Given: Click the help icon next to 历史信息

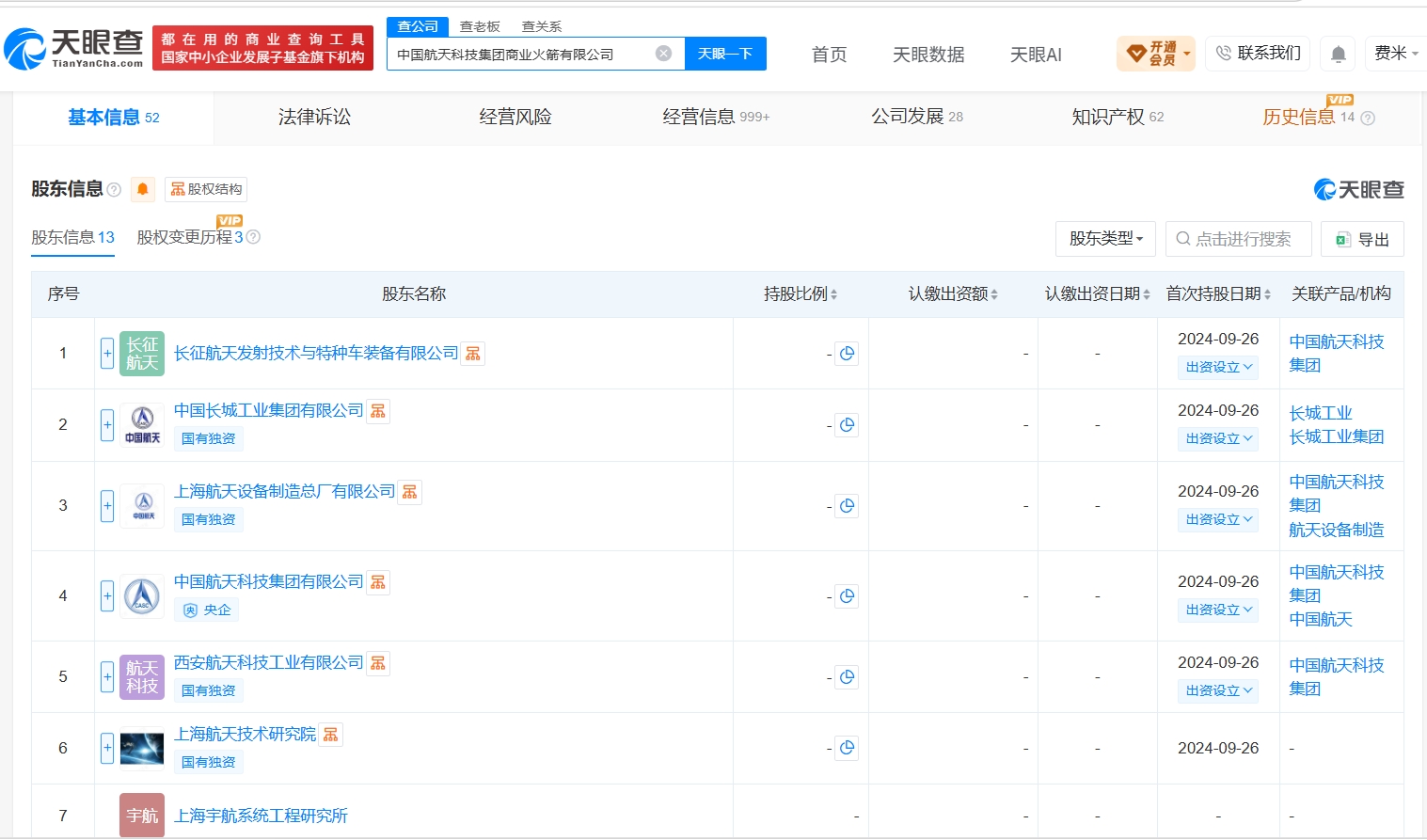Looking at the screenshot, I should [x=1368, y=119].
